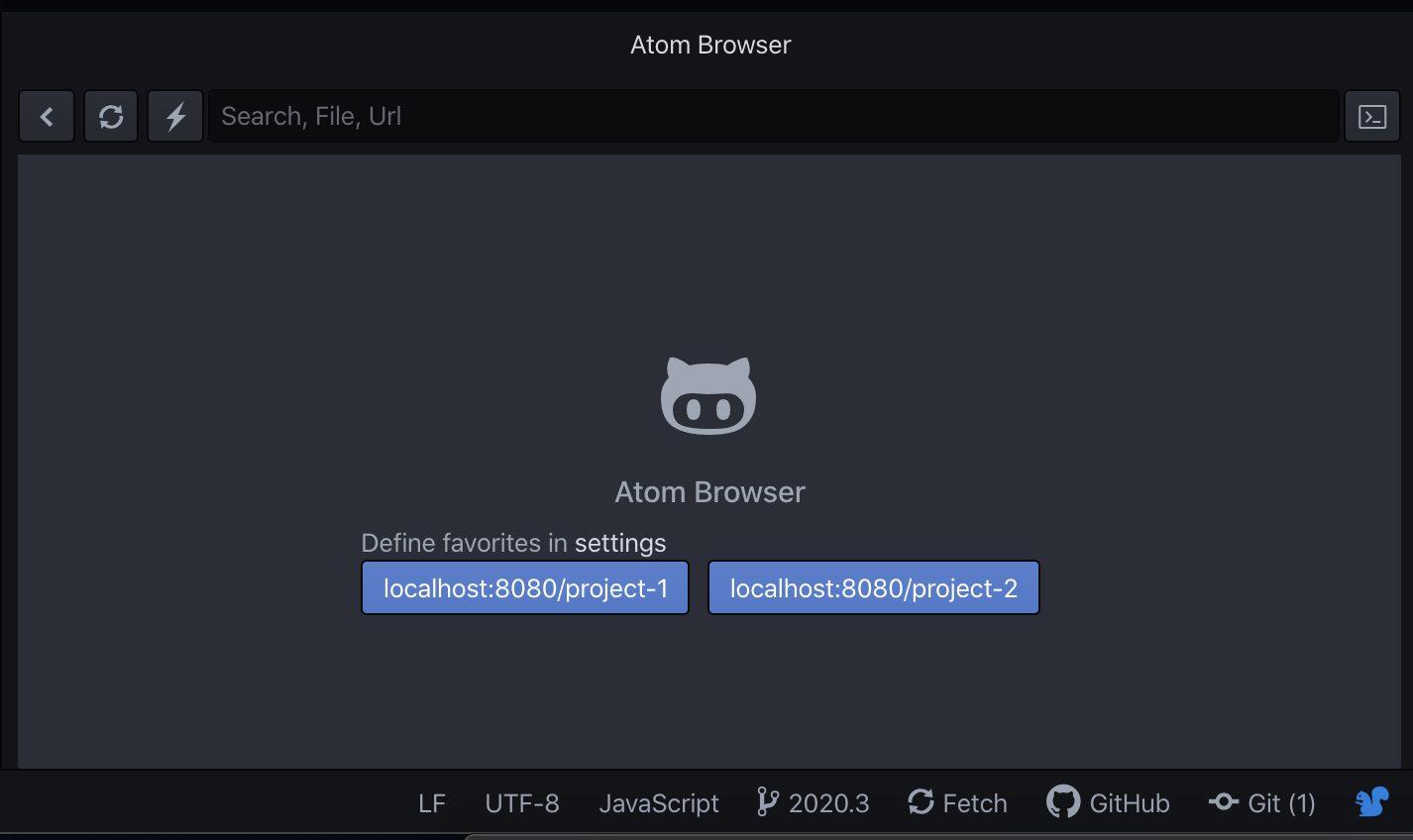Click the commit icon beside Git (1)
This screenshot has height=840, width=1413.
point(1224,801)
